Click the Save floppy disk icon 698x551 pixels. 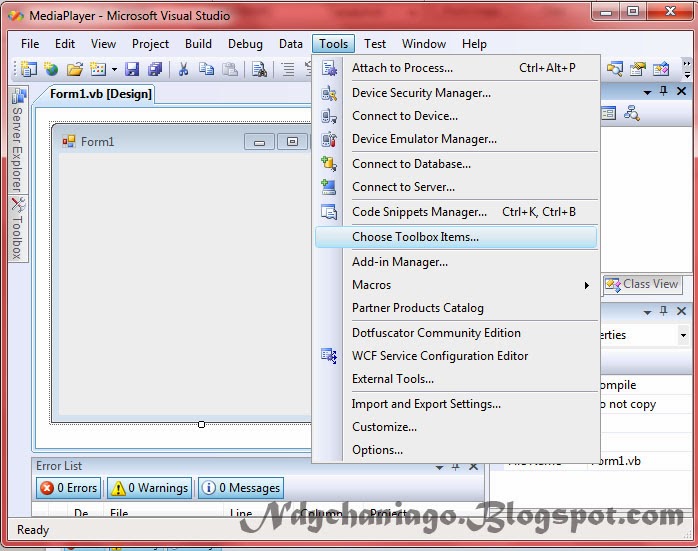[132, 69]
